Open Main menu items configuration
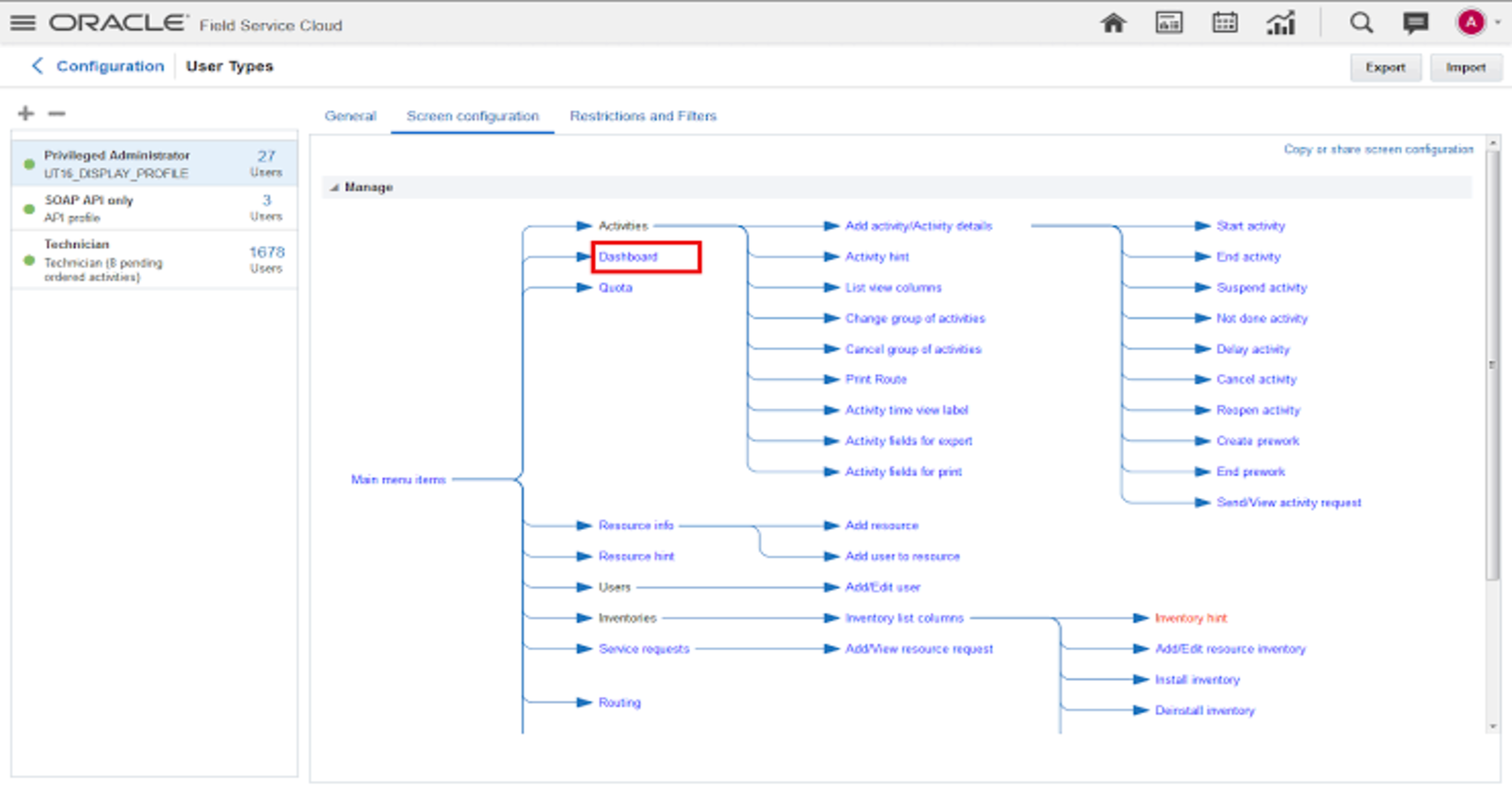 pos(398,480)
